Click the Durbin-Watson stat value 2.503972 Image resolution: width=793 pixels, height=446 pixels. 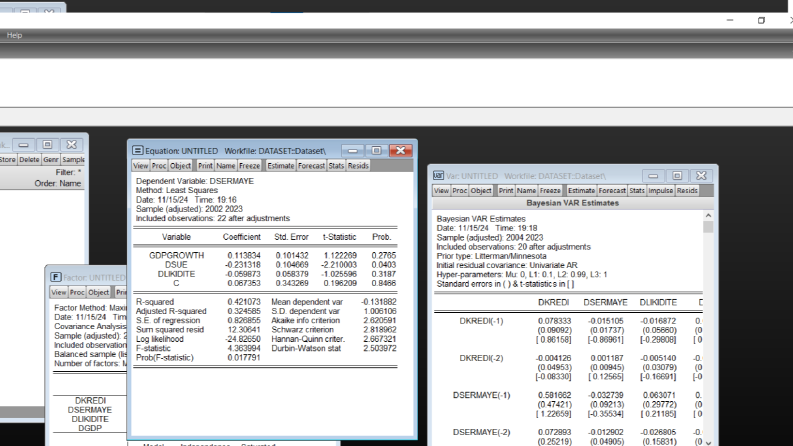[379, 348]
